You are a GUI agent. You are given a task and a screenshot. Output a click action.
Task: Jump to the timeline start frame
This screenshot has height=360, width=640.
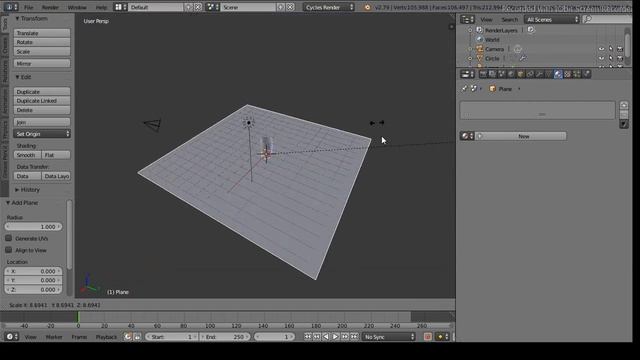[307, 337]
